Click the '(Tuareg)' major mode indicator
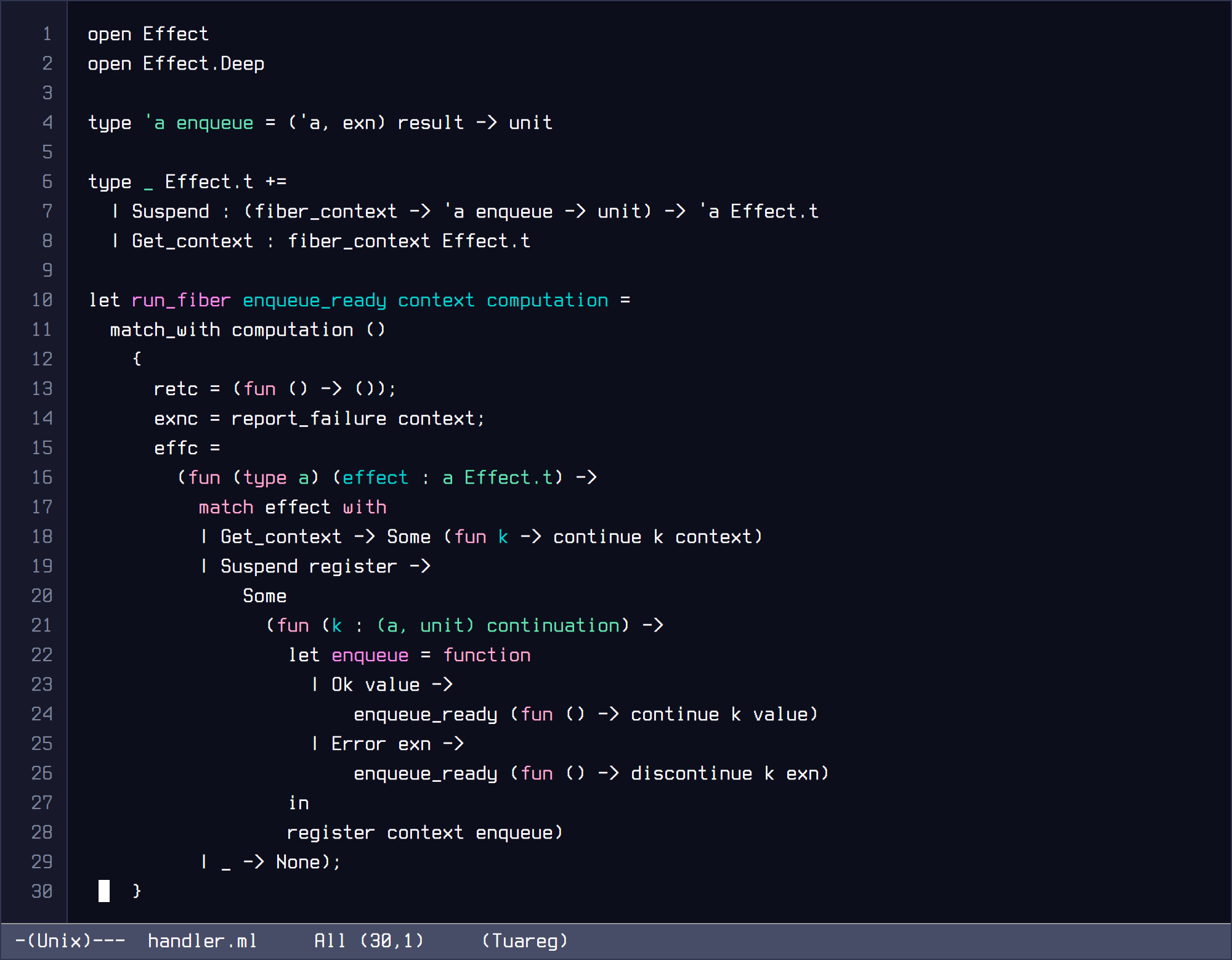 tap(524, 941)
